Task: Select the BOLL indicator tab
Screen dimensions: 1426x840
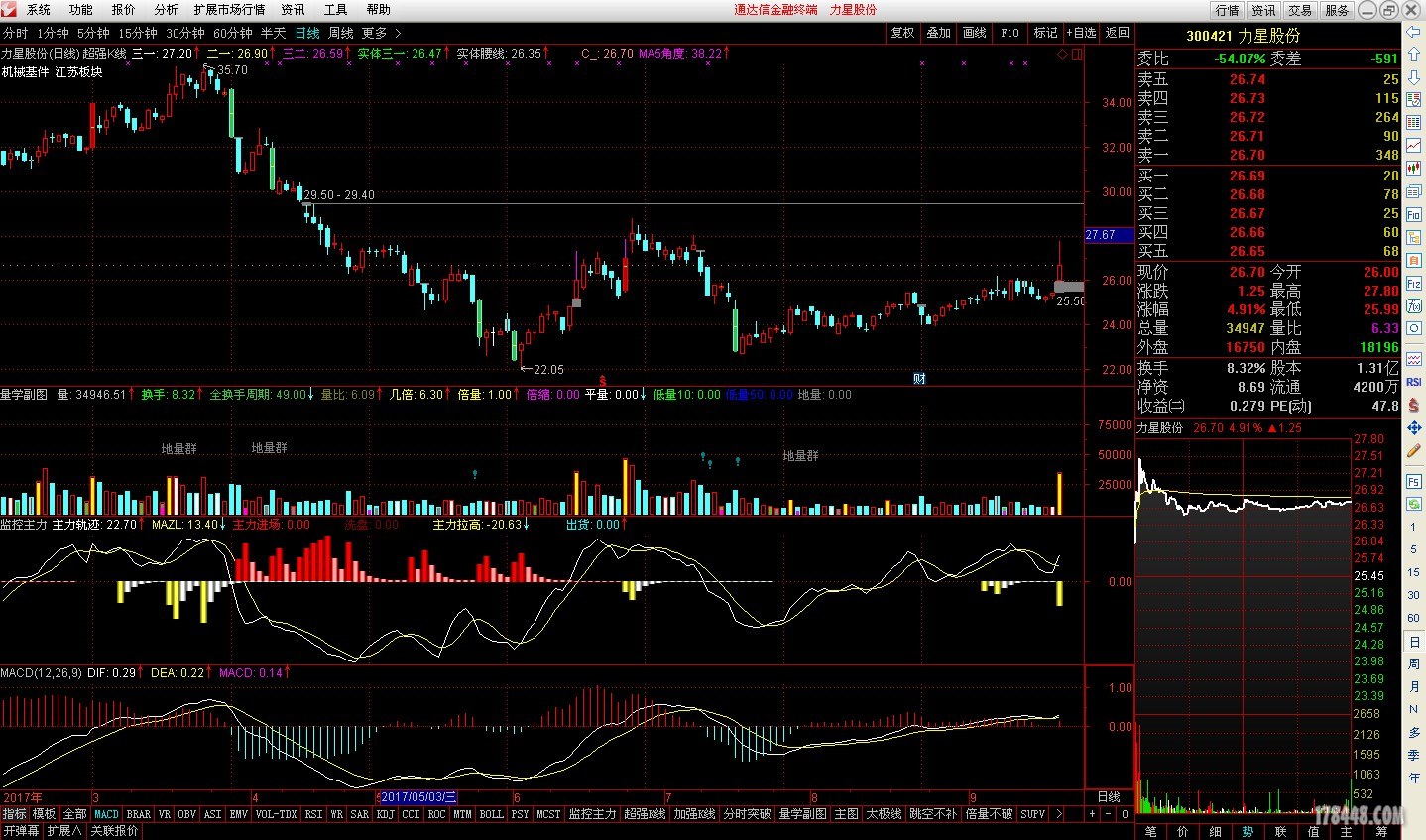Action: click(x=491, y=814)
